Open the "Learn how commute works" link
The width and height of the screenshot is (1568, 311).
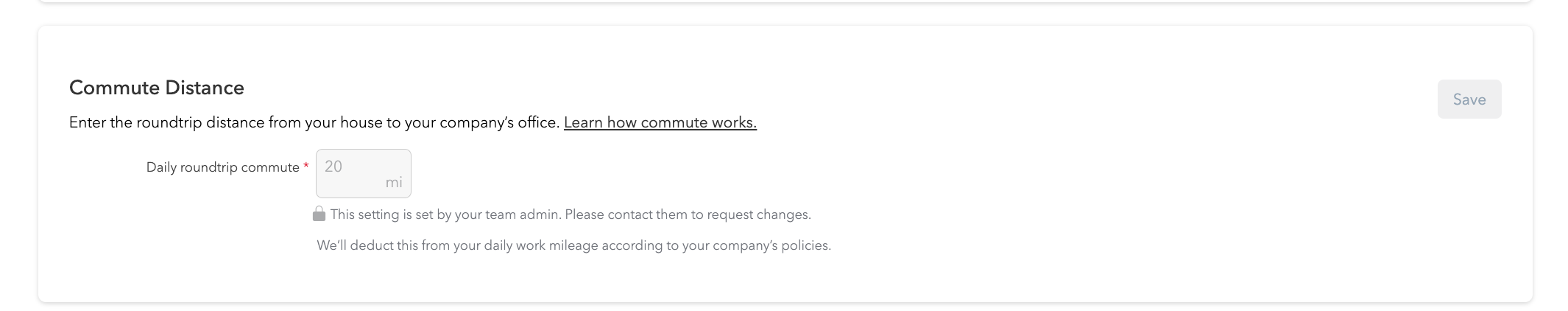click(660, 122)
